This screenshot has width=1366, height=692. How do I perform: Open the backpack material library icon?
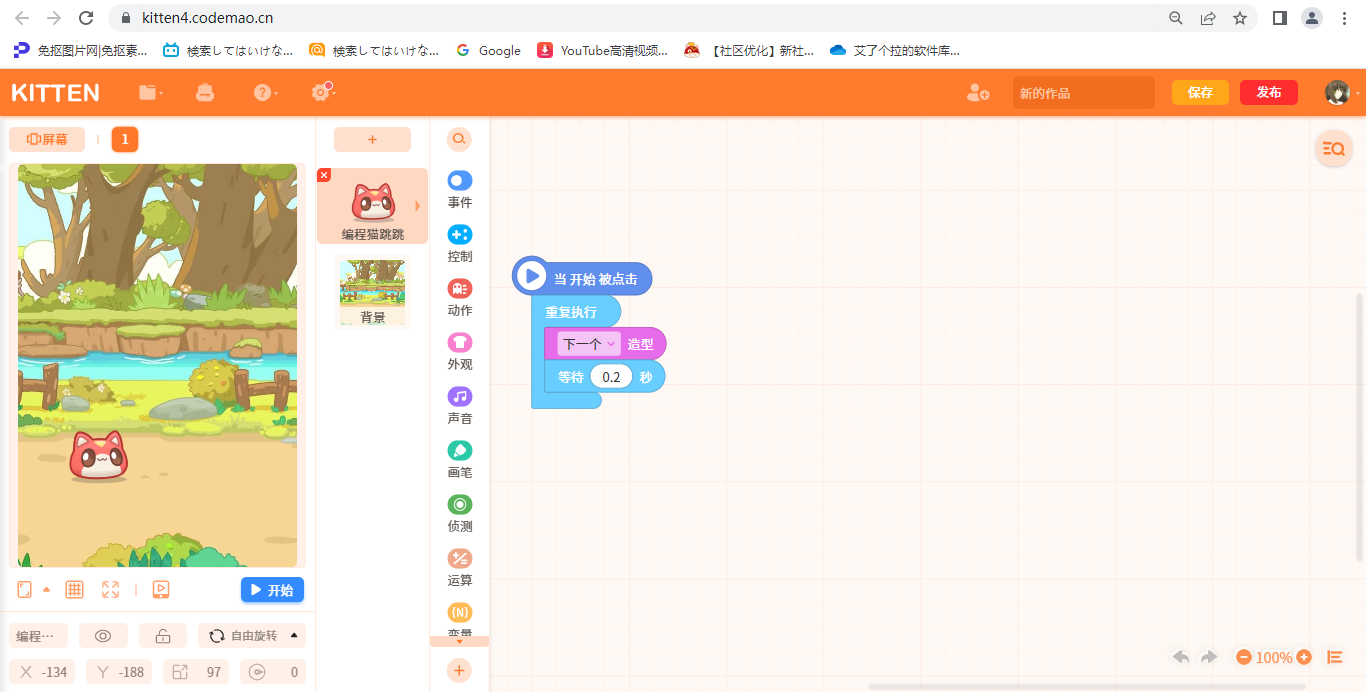[205, 93]
